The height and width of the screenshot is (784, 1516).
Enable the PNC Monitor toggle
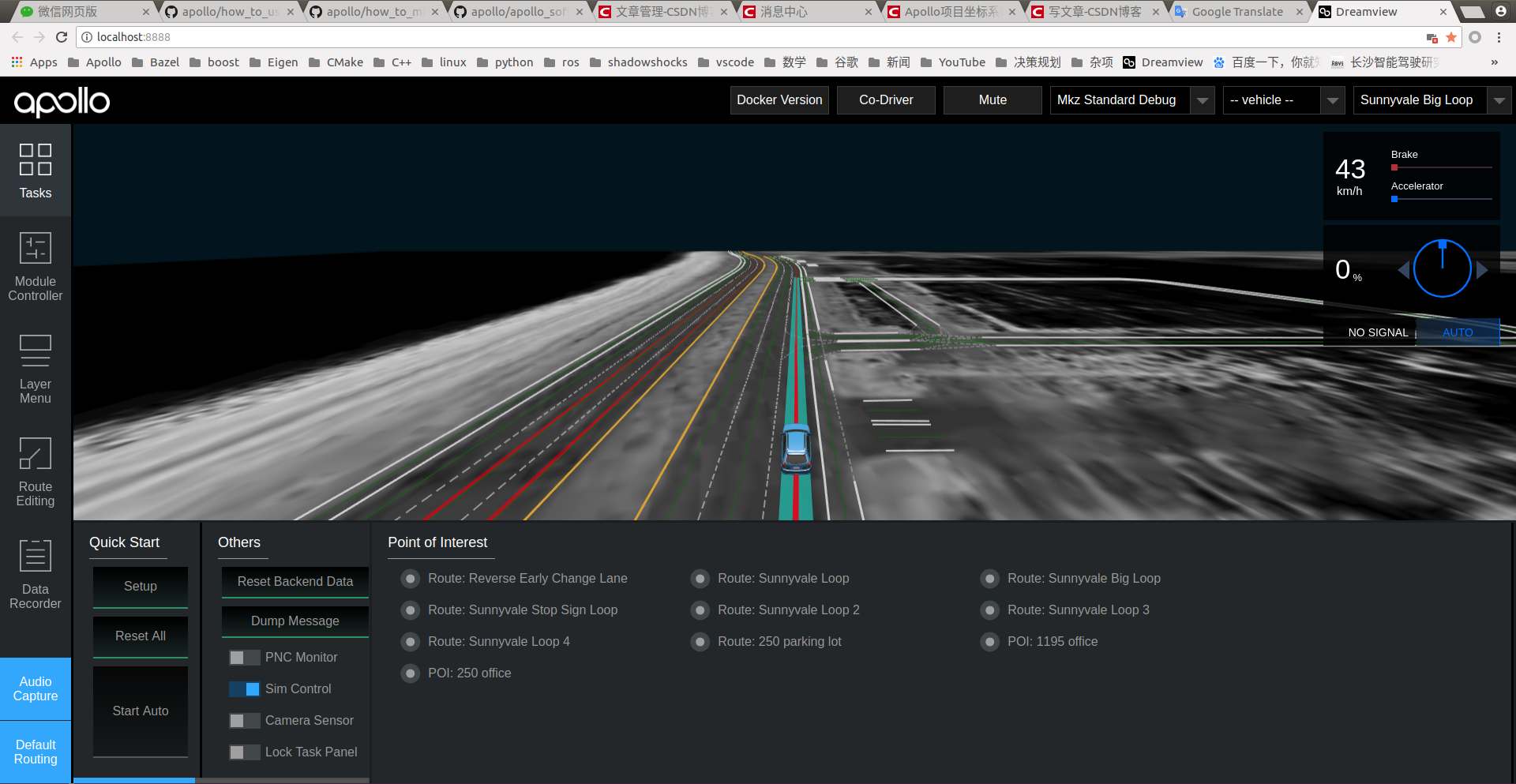pos(244,657)
